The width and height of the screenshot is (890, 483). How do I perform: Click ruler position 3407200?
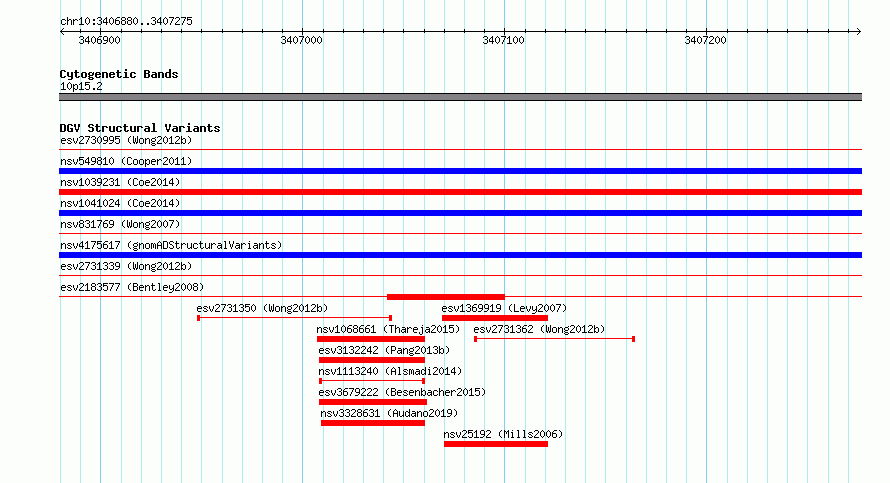click(x=706, y=40)
